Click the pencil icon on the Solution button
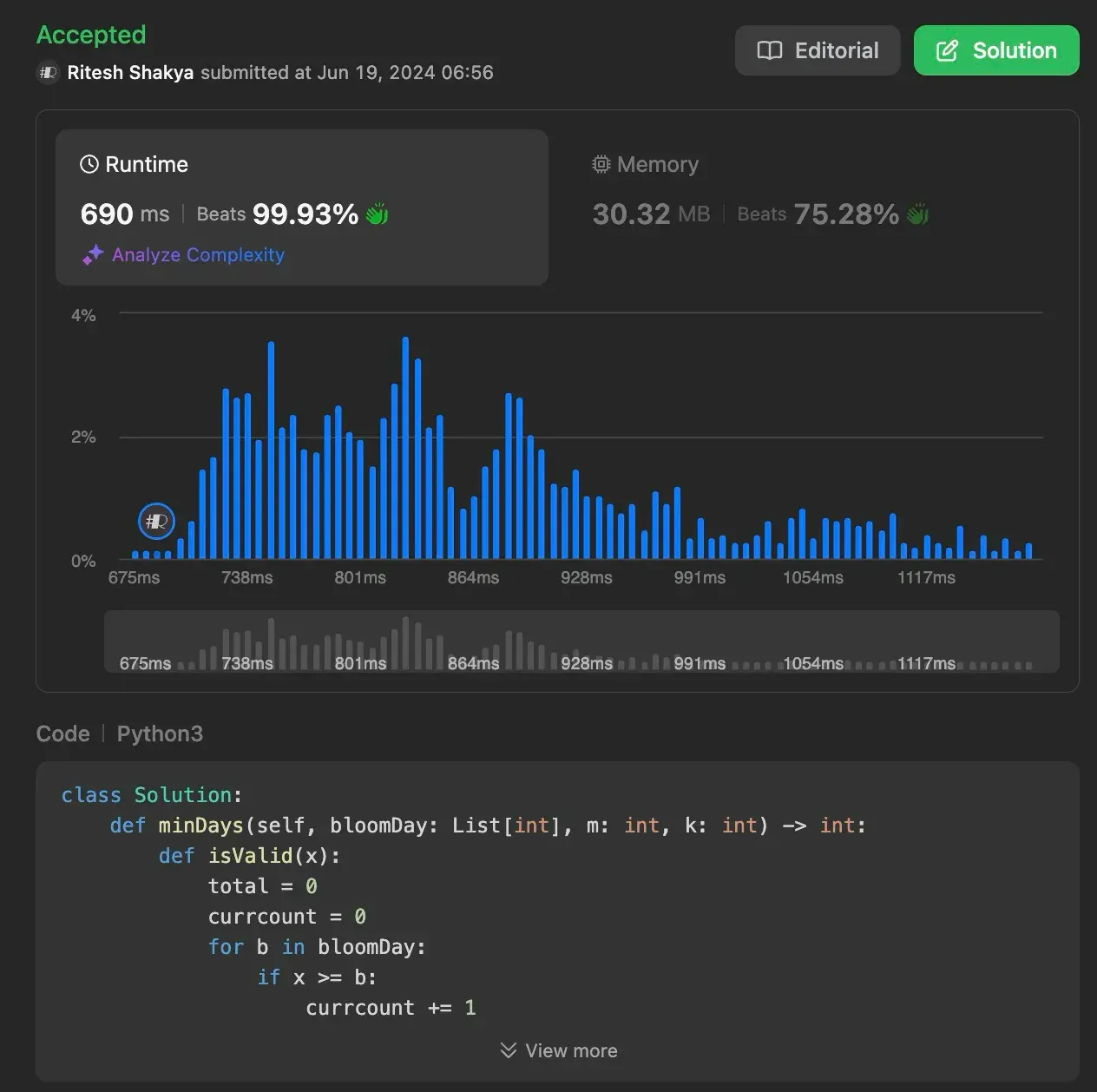This screenshot has height=1092, width=1097. [x=945, y=50]
